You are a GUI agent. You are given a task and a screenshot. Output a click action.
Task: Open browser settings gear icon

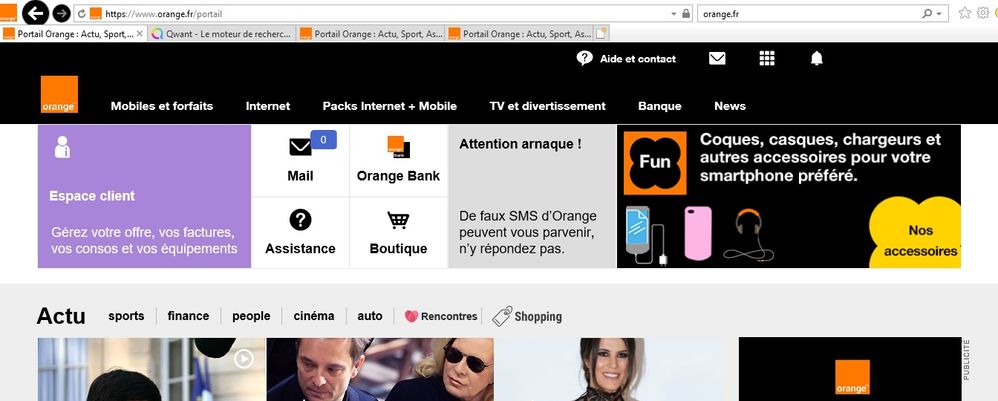click(983, 13)
